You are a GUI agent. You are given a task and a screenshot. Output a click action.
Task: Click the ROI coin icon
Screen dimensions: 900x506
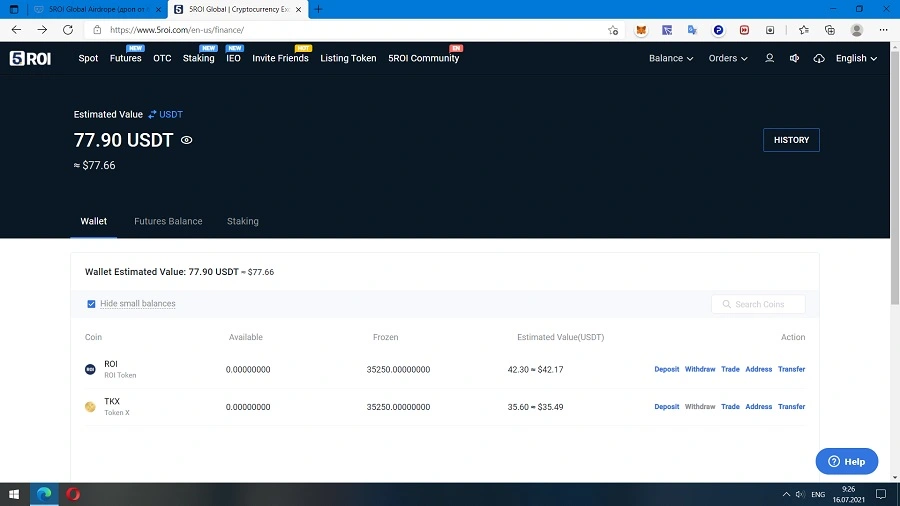[x=90, y=369]
